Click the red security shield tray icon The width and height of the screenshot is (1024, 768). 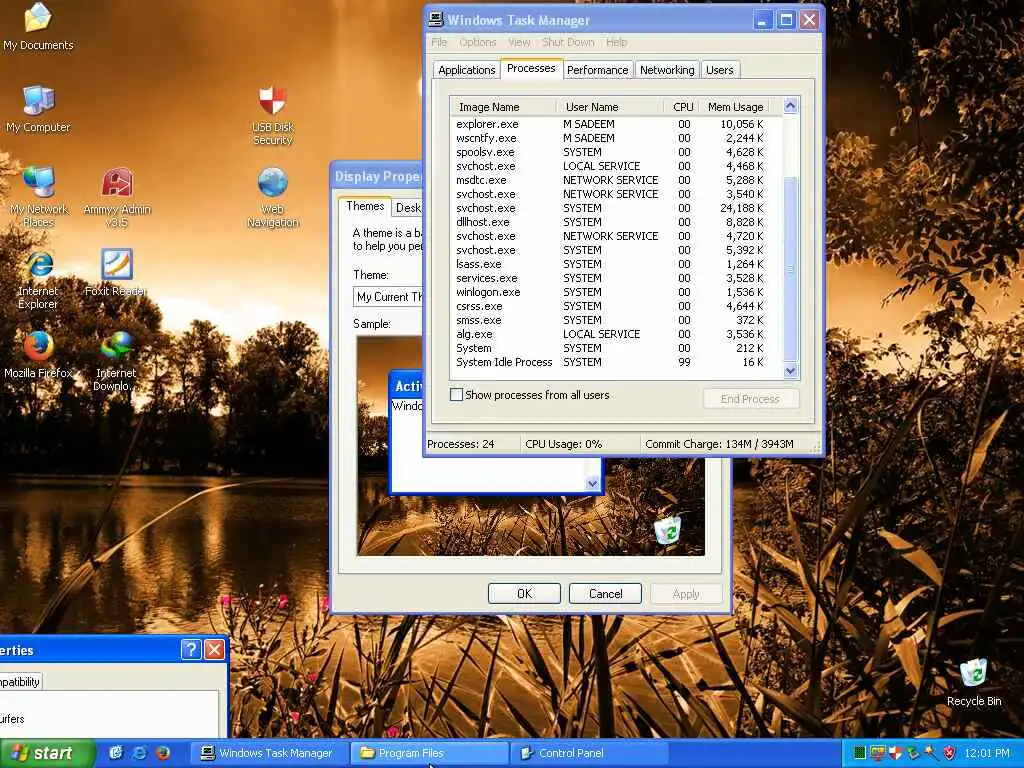(949, 753)
